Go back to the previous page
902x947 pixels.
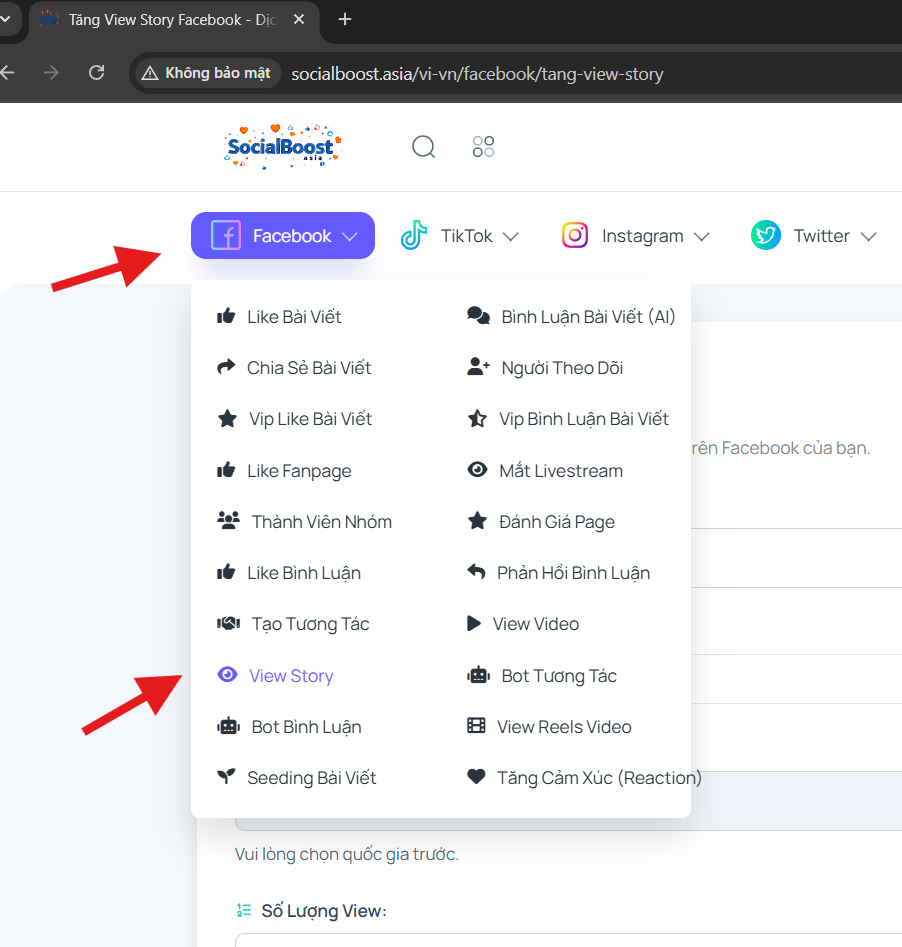coord(7,73)
